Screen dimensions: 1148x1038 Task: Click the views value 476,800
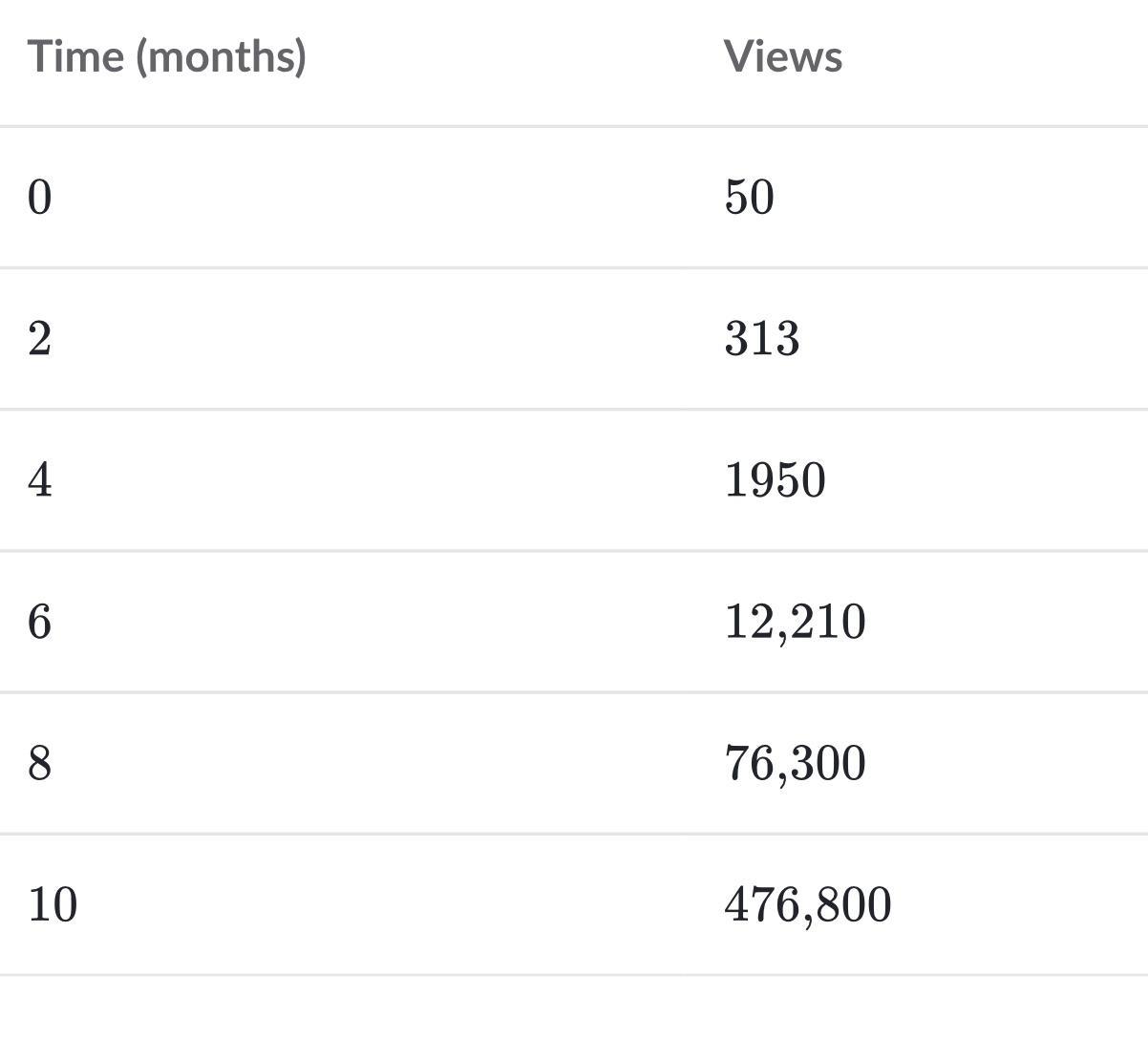pos(808,904)
